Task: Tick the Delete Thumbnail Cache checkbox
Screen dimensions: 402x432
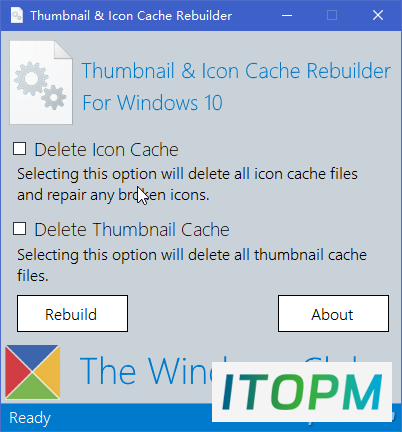Action: tap(19, 229)
